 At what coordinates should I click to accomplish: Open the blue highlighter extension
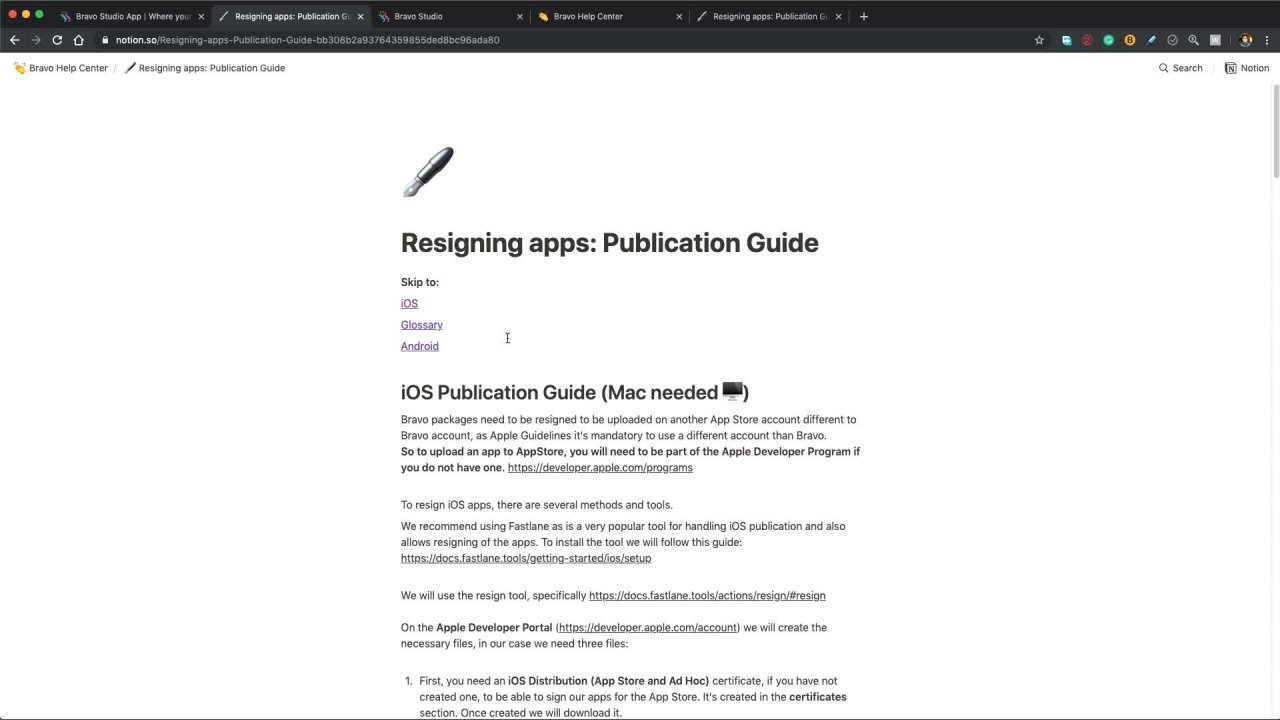pos(1151,40)
